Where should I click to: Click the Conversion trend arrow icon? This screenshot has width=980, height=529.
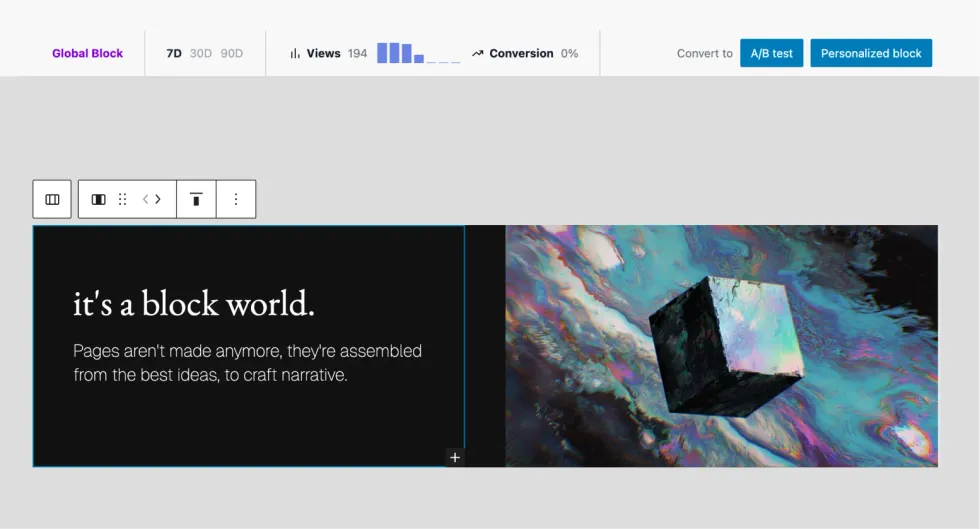[477, 54]
